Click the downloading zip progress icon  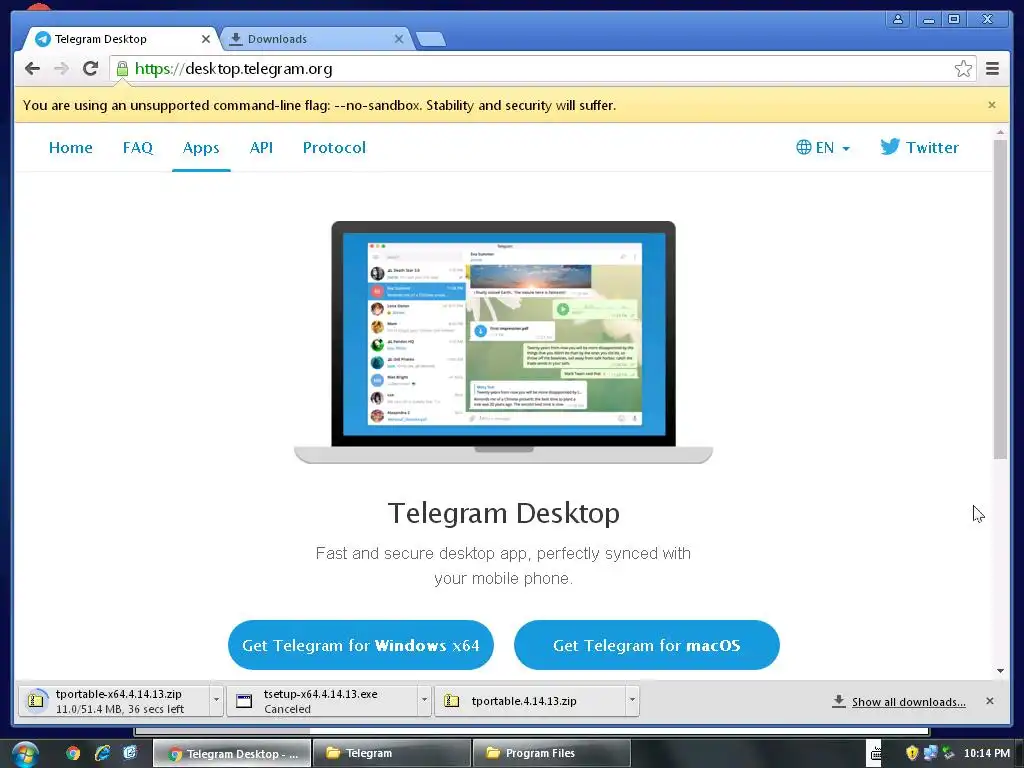[x=36, y=701]
